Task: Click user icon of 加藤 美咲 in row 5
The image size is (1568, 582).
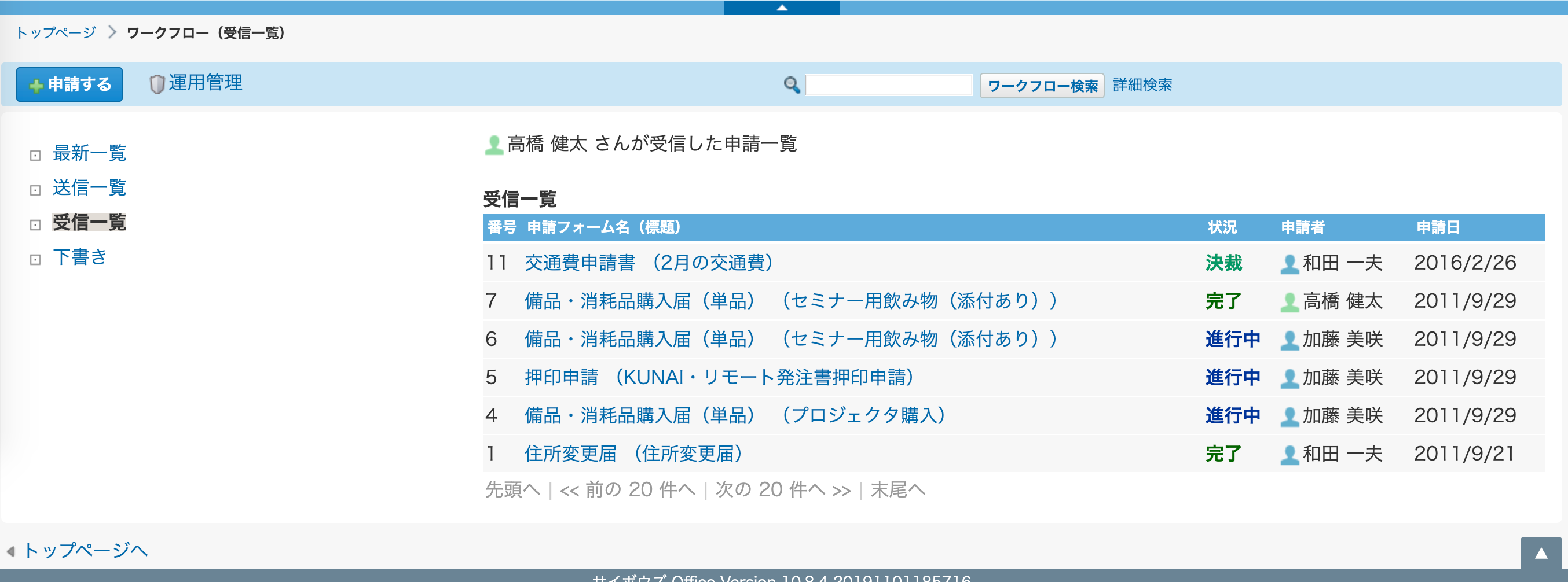Action: [1290, 380]
